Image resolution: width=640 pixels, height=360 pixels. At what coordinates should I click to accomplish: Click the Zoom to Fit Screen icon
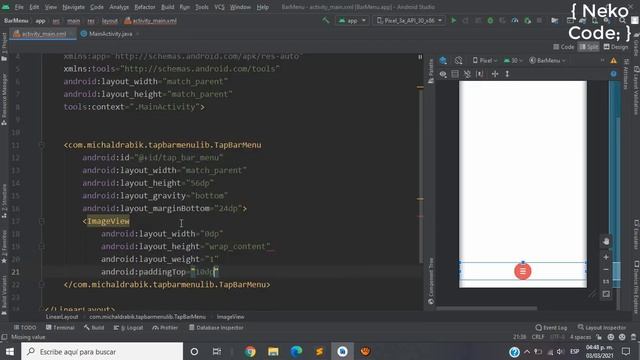click(606, 294)
